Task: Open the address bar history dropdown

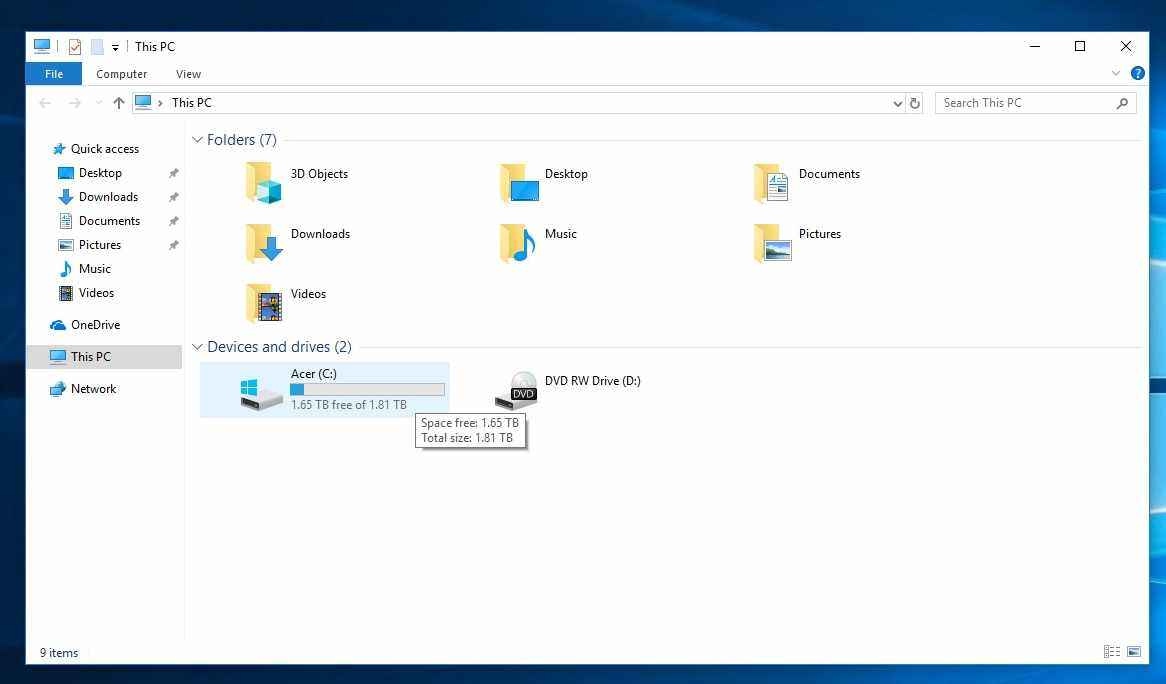Action: [897, 103]
